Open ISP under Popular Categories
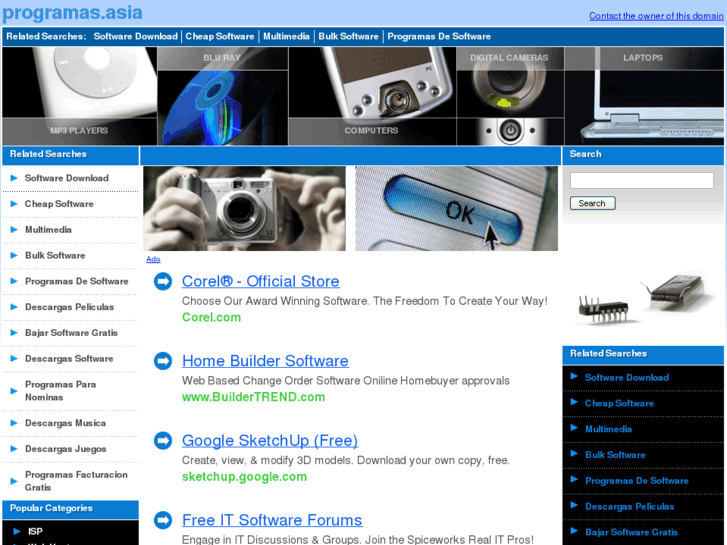The height and width of the screenshot is (545, 727). tap(35, 532)
